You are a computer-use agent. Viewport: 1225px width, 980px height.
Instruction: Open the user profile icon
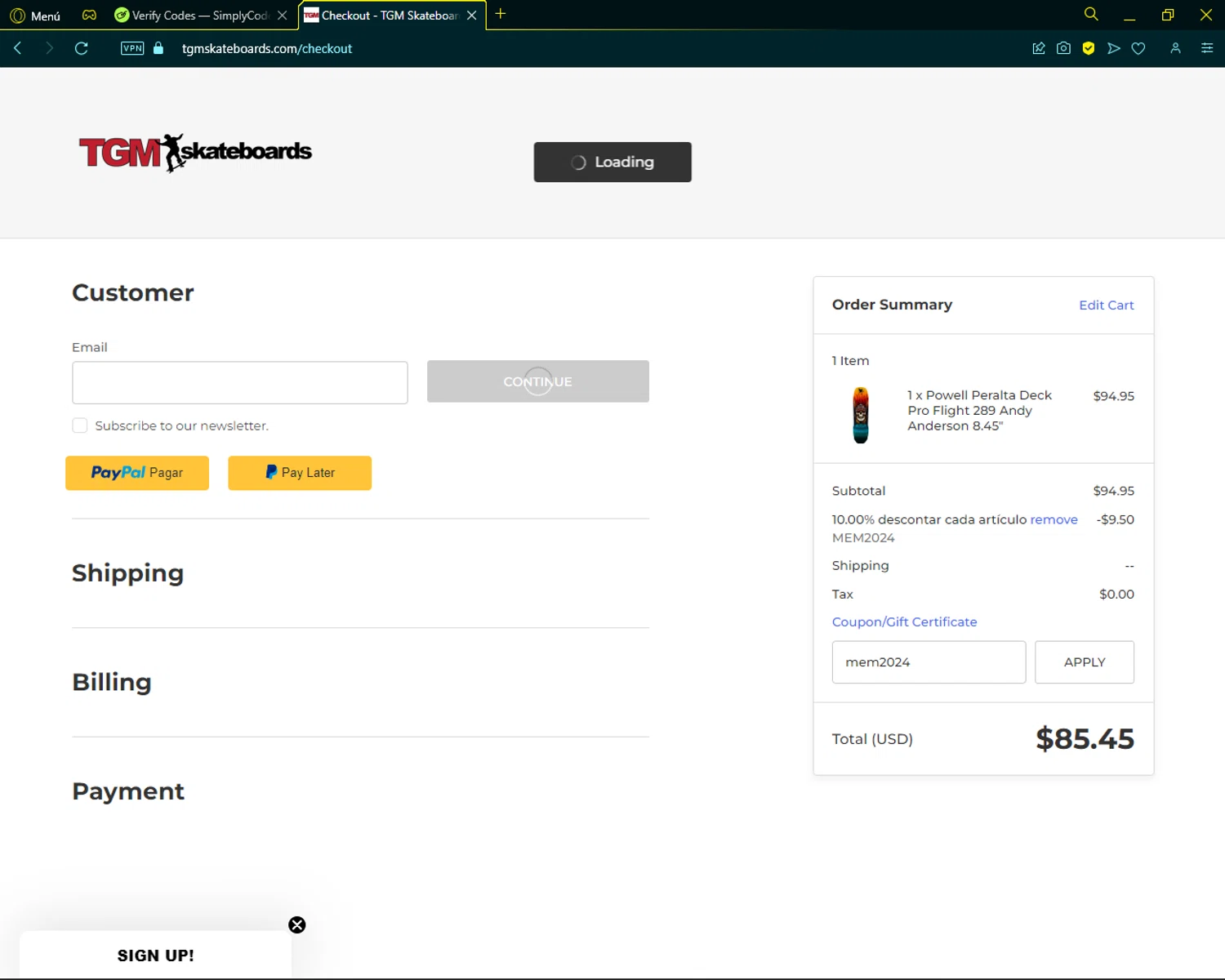tap(1176, 48)
